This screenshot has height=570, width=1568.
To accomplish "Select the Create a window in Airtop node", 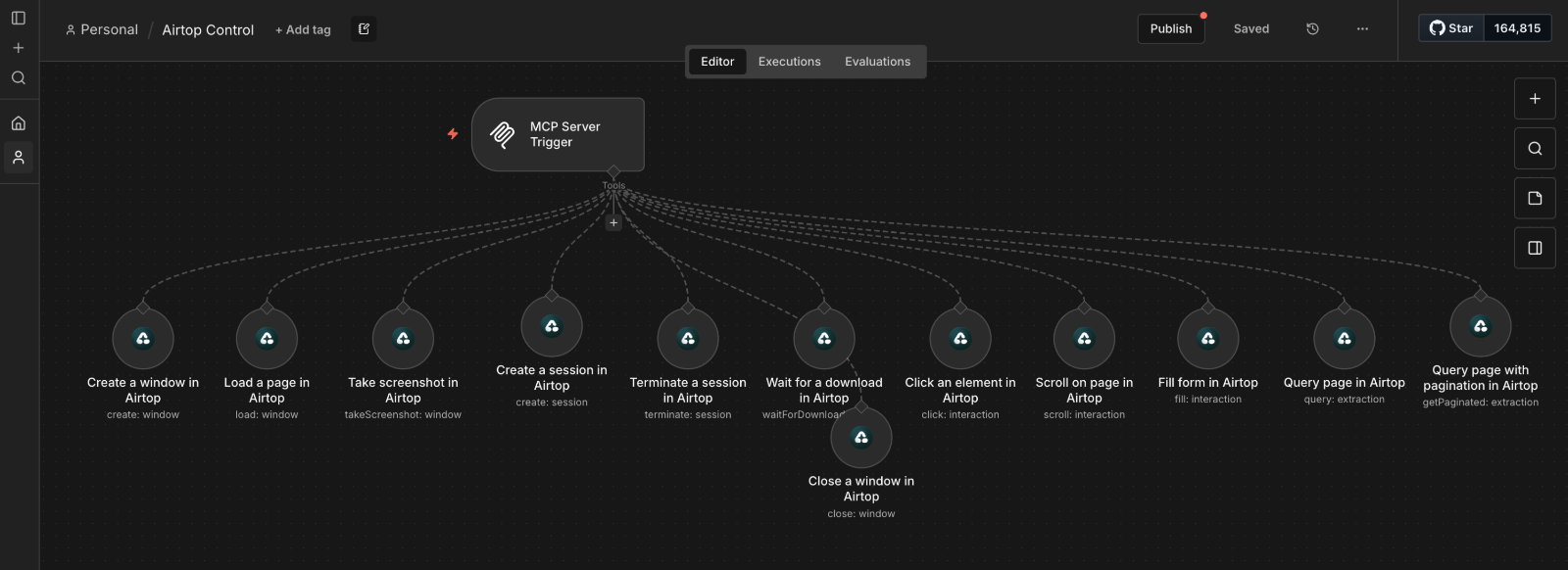I will (143, 339).
